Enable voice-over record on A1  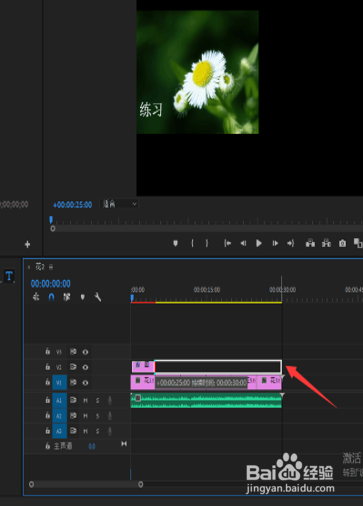[110, 400]
